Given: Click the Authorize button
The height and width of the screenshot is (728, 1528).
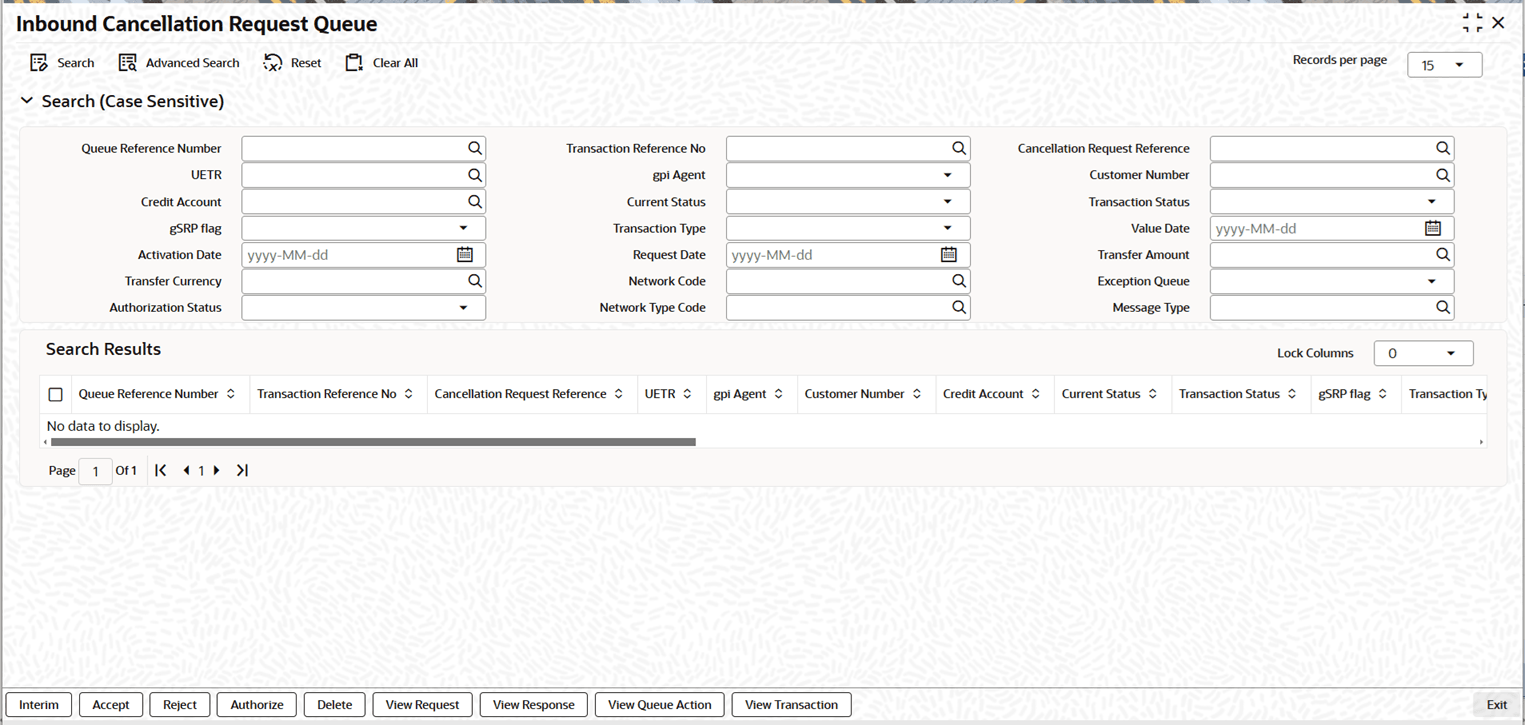Looking at the screenshot, I should click(257, 705).
